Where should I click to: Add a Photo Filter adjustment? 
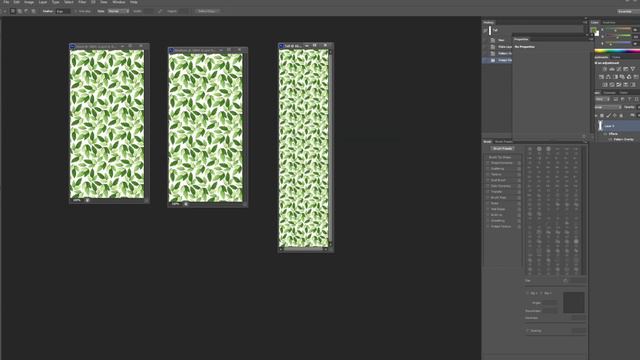click(x=622, y=77)
